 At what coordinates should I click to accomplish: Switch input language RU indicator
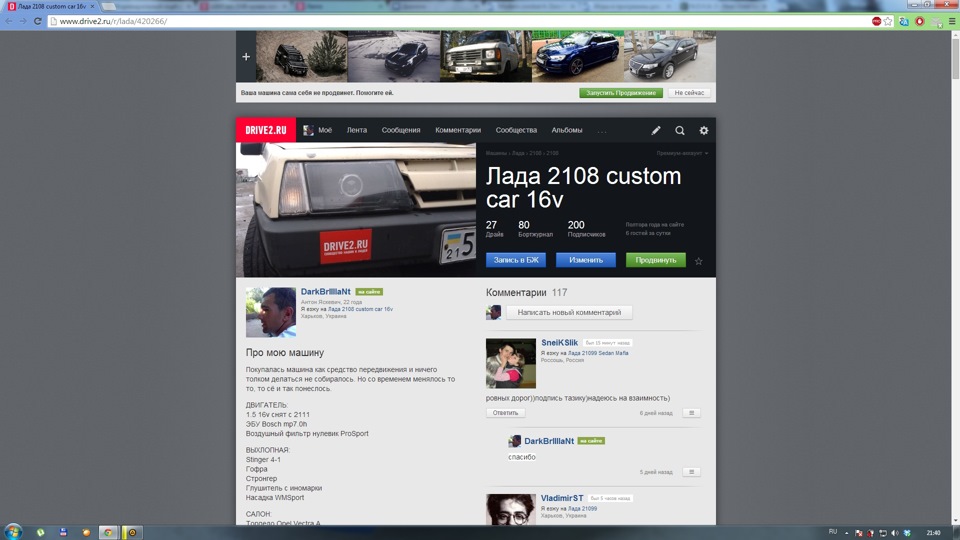[x=833, y=531]
